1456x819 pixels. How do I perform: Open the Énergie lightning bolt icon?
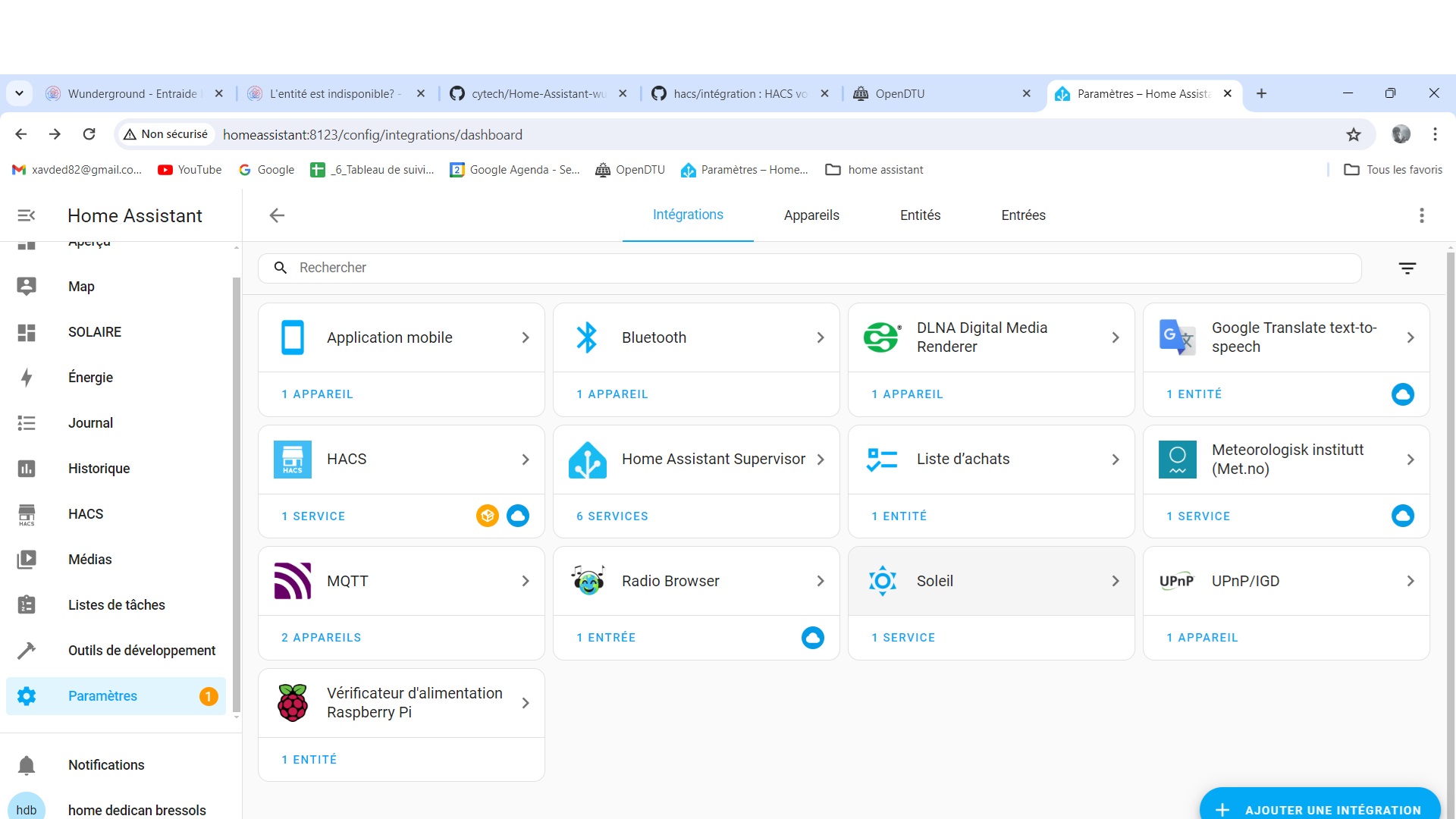point(27,378)
